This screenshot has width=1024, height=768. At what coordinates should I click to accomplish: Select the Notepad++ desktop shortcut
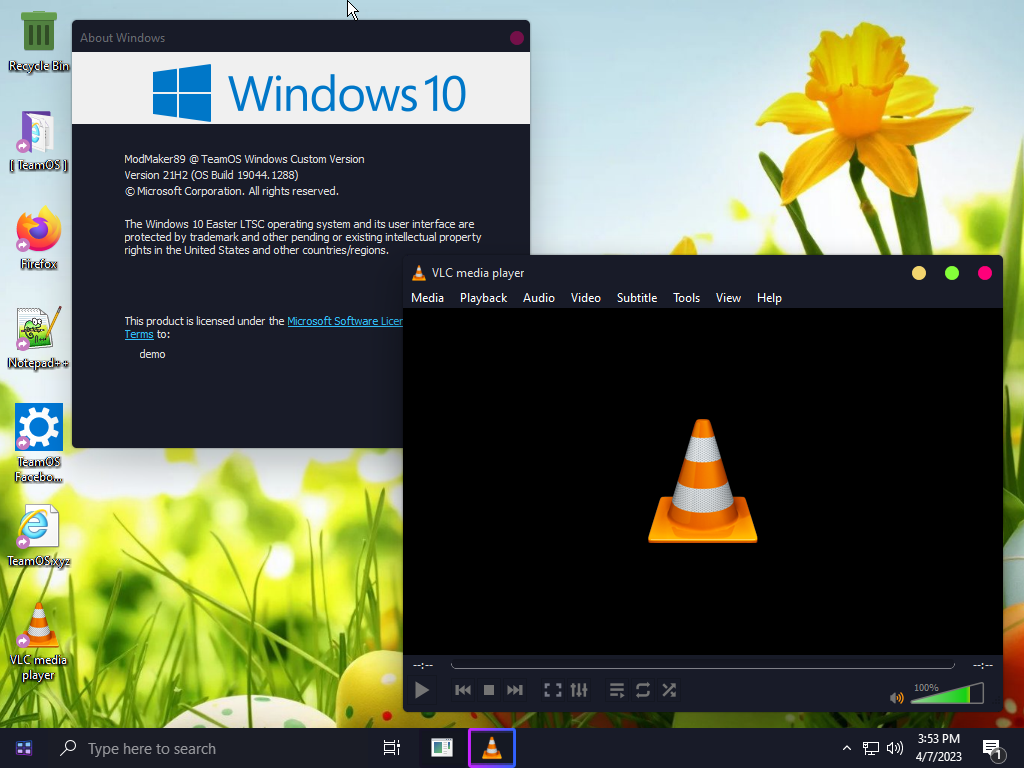39,338
